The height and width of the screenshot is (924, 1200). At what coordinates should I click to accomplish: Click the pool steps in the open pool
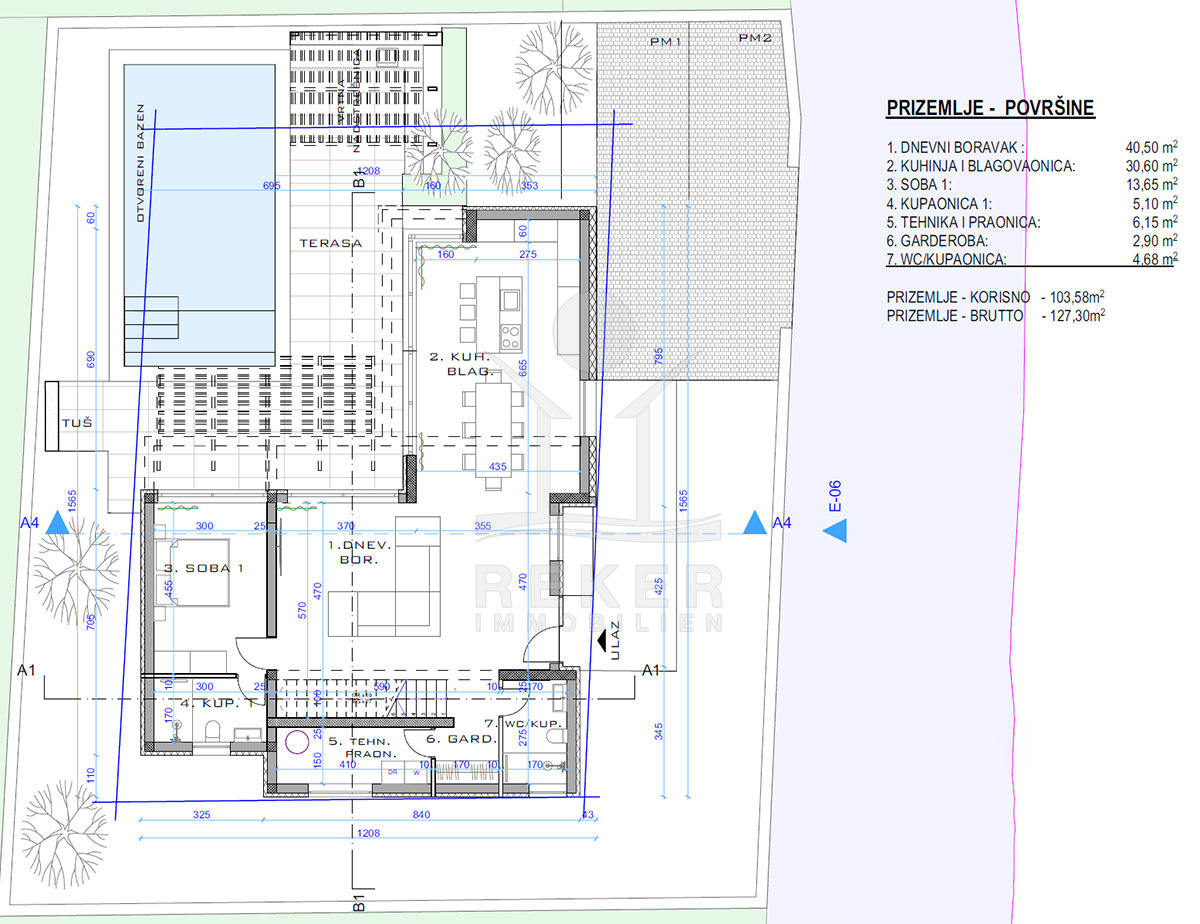tap(150, 319)
